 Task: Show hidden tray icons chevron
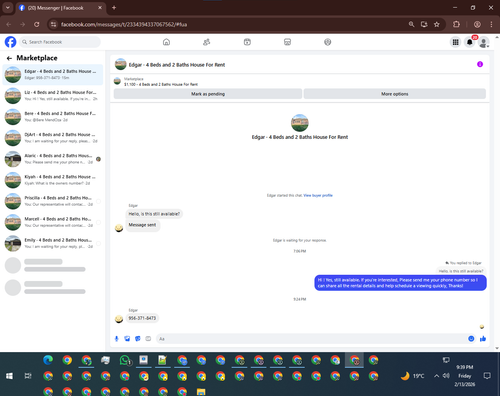coord(436,376)
